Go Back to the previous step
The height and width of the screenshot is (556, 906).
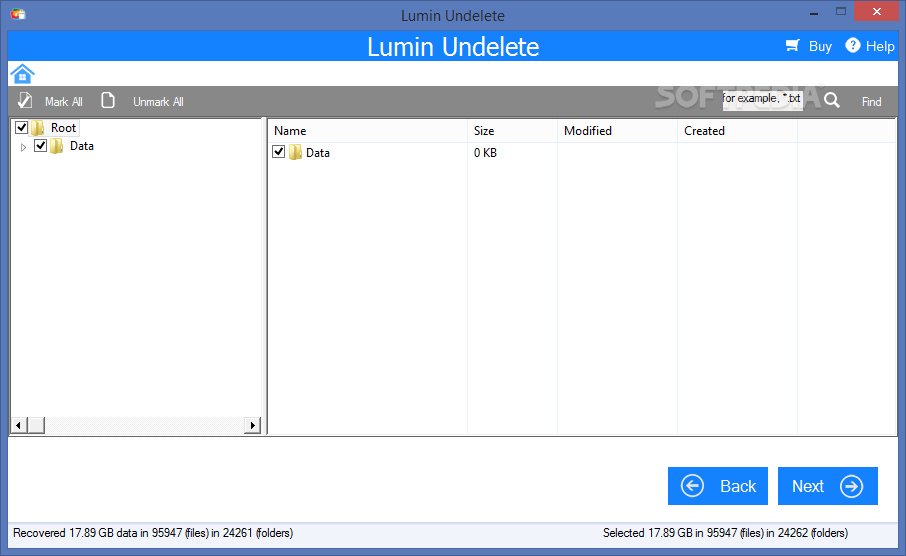[x=718, y=486]
